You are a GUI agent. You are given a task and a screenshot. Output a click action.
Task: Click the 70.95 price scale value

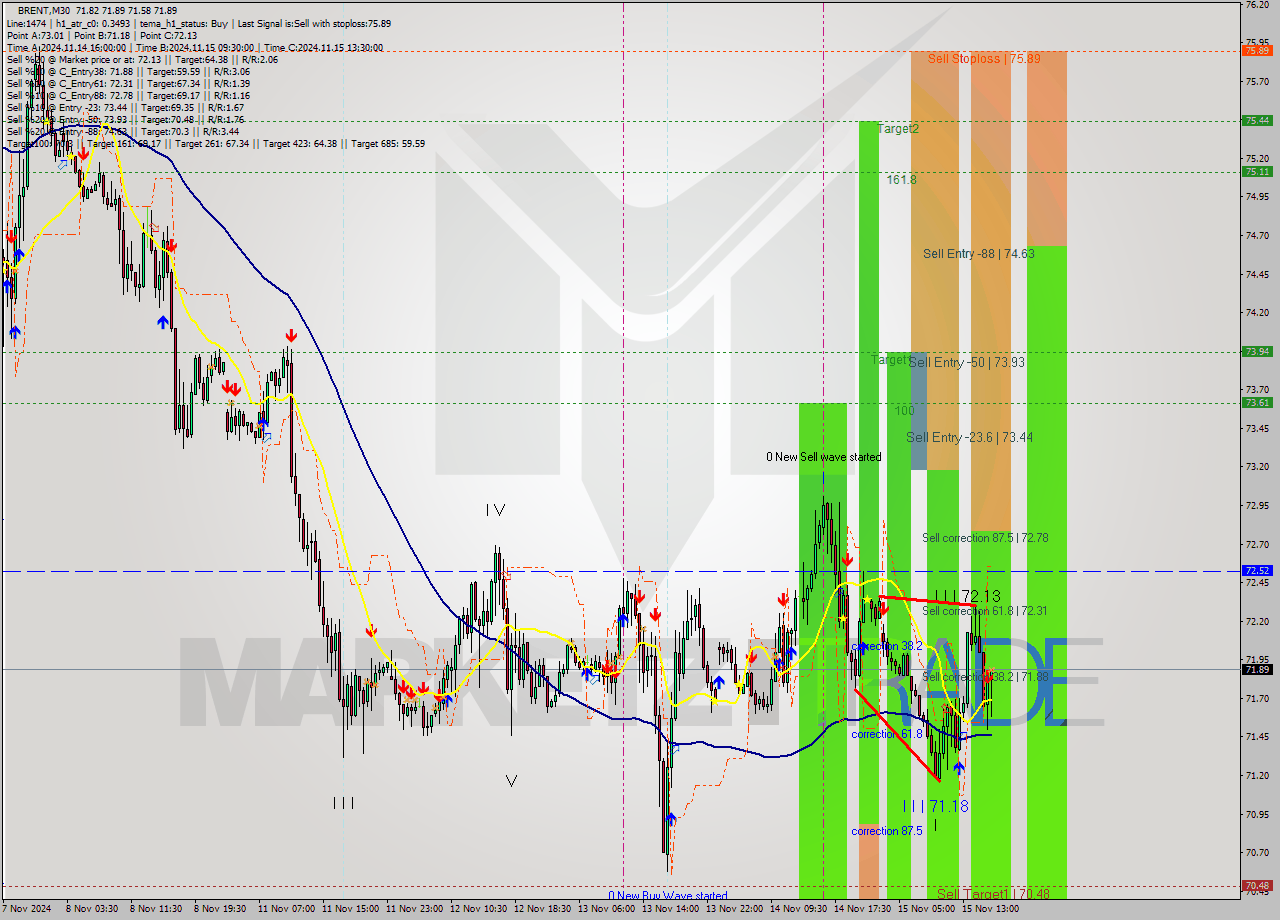(x=1257, y=813)
